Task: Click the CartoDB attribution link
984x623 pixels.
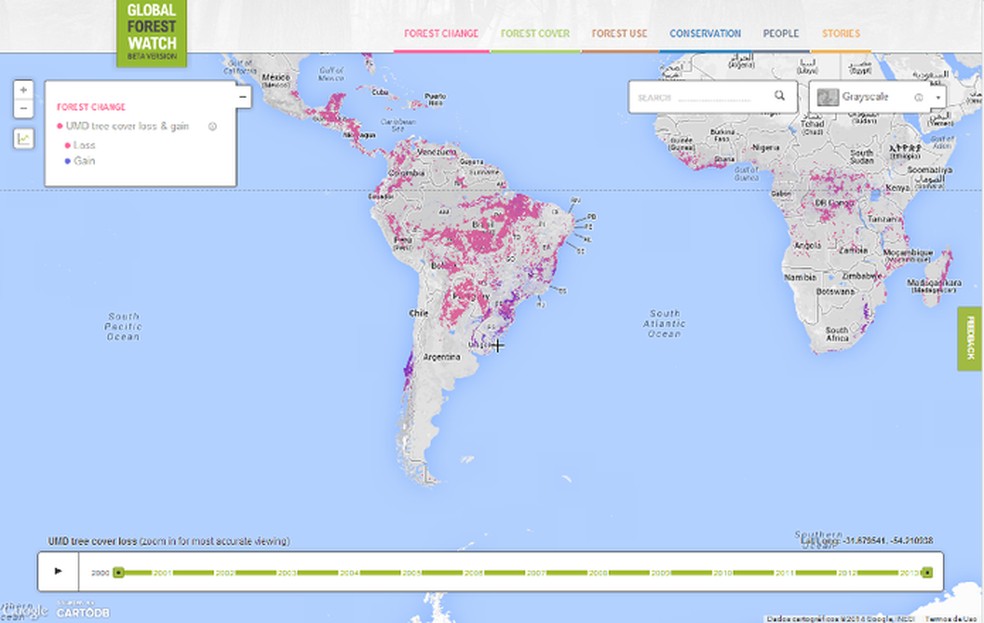Action: coord(82,611)
